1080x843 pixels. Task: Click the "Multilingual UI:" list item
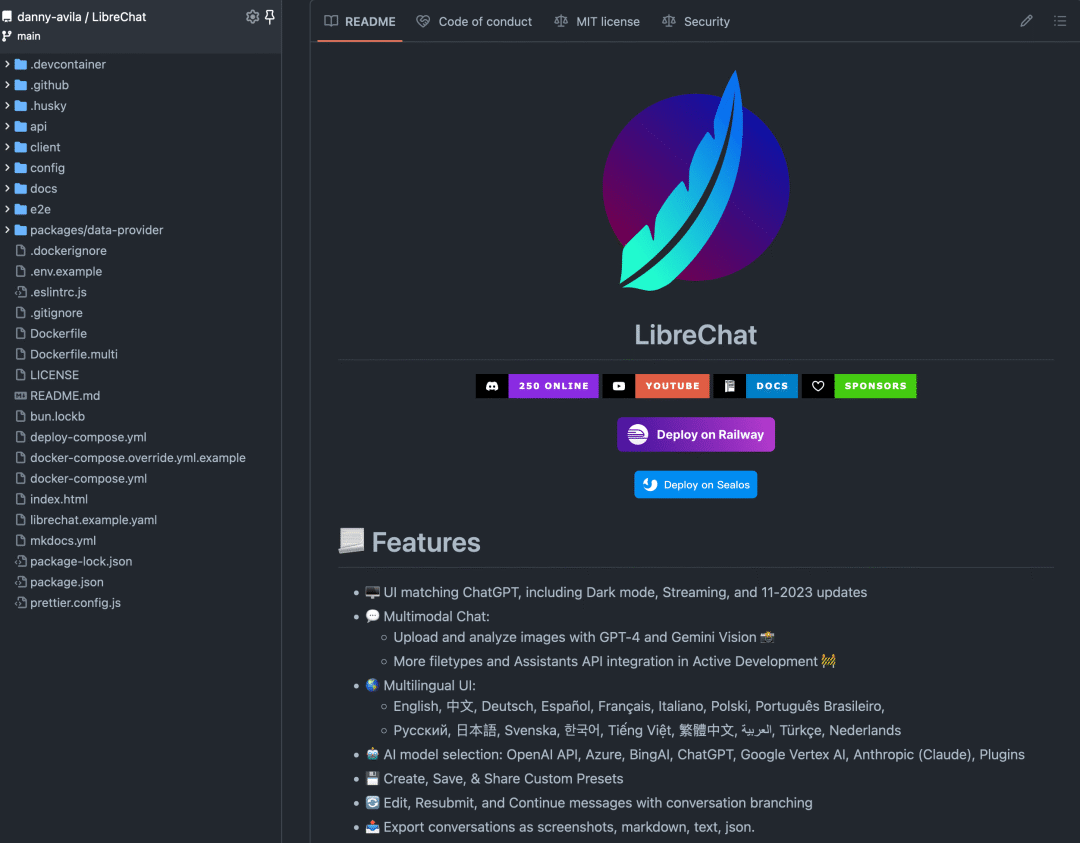point(429,685)
